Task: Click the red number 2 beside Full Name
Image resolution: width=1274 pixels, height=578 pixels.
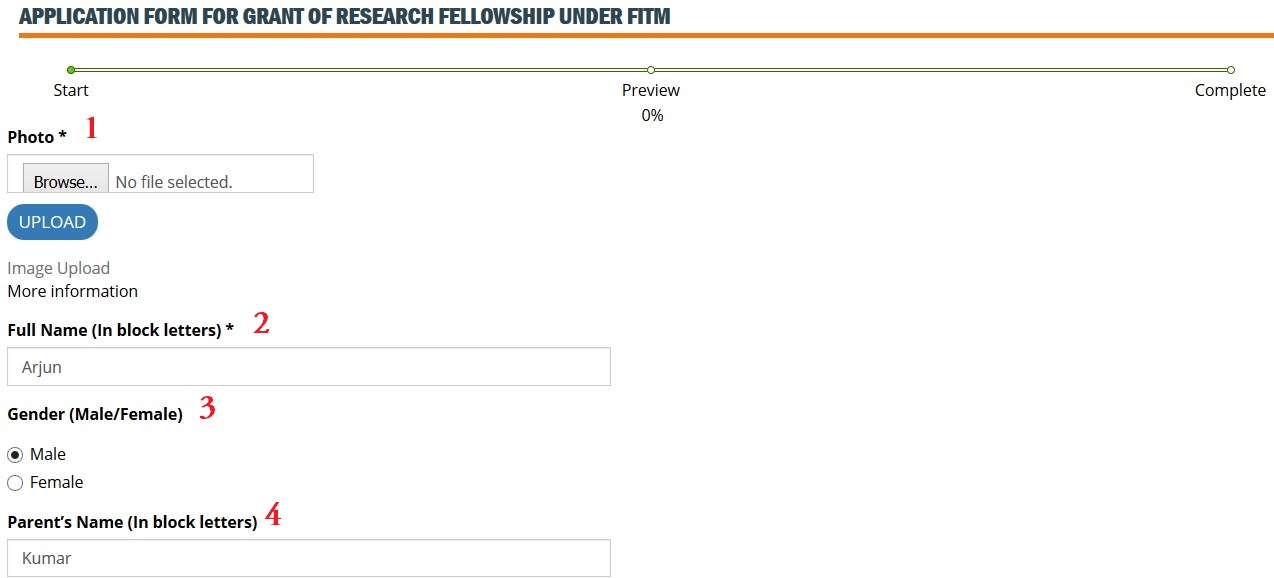Action: 261,323
